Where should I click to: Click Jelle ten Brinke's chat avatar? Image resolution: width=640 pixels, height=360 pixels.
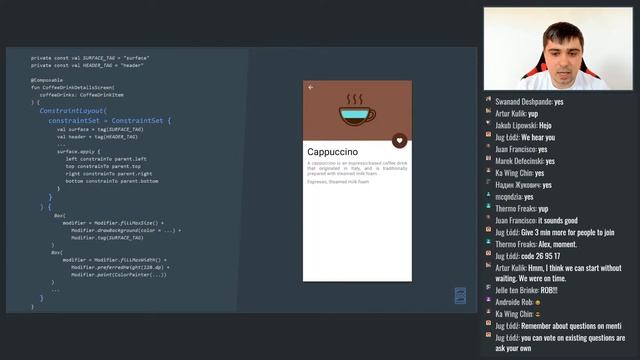[488, 288]
